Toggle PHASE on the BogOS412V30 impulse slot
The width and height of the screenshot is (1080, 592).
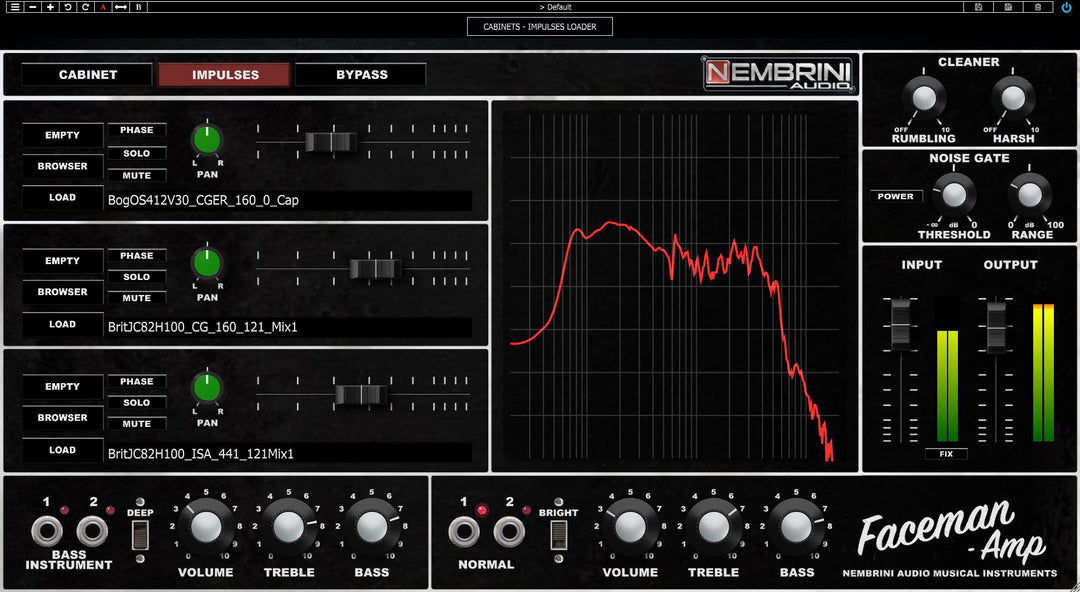click(136, 130)
